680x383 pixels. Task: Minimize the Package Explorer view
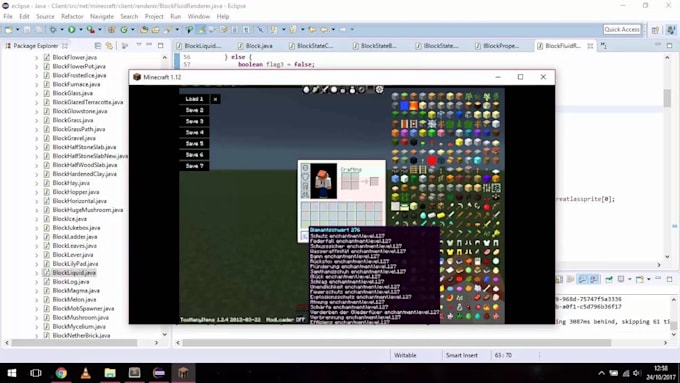click(x=149, y=45)
